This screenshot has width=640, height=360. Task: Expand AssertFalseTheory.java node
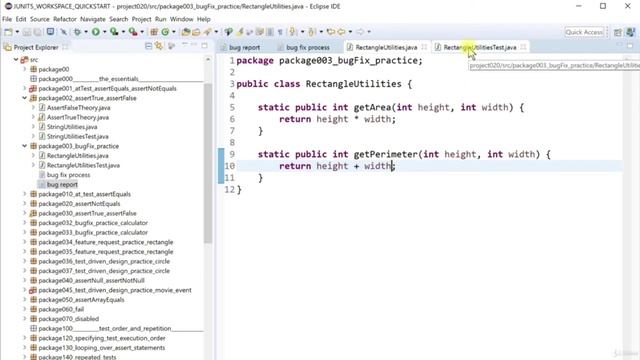tap(33, 108)
